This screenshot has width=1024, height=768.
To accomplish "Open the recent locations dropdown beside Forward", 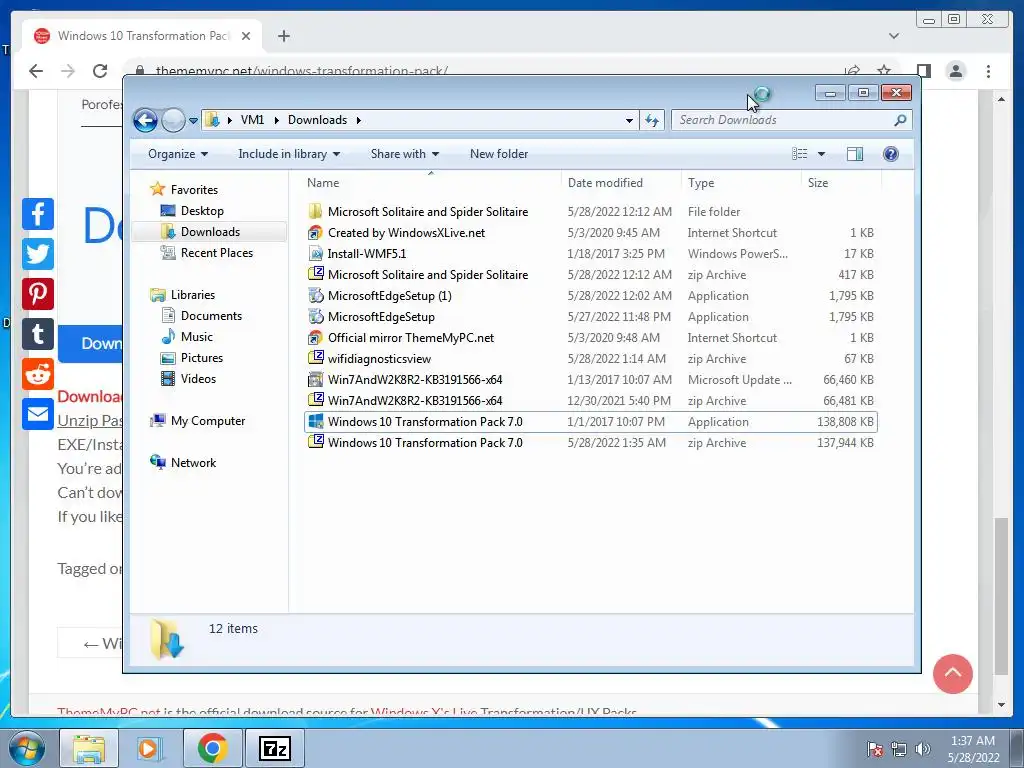I will click(x=193, y=121).
